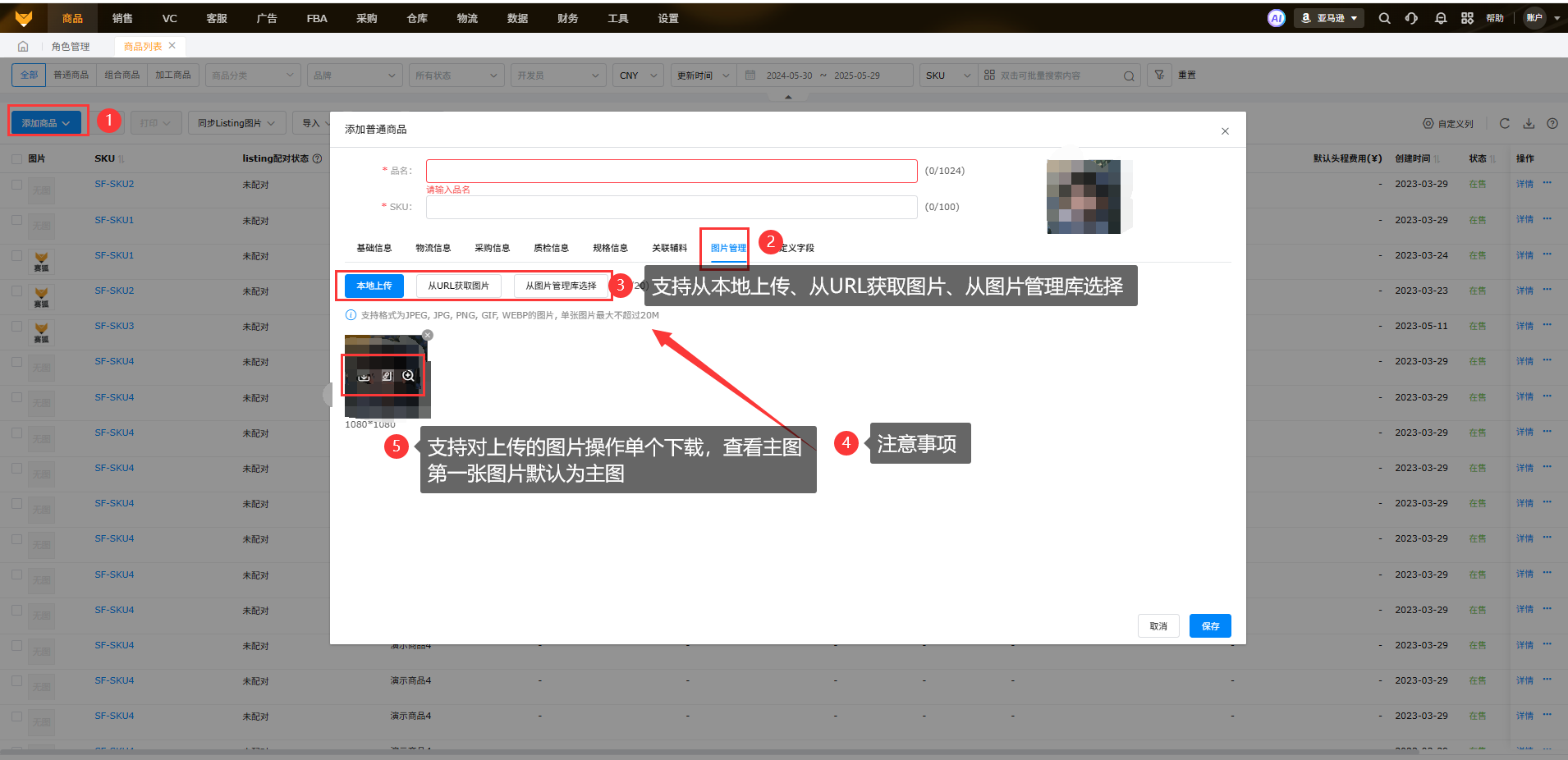Open the apps grid icon in top bar
This screenshot has width=1568, height=760.
pos(1467,18)
